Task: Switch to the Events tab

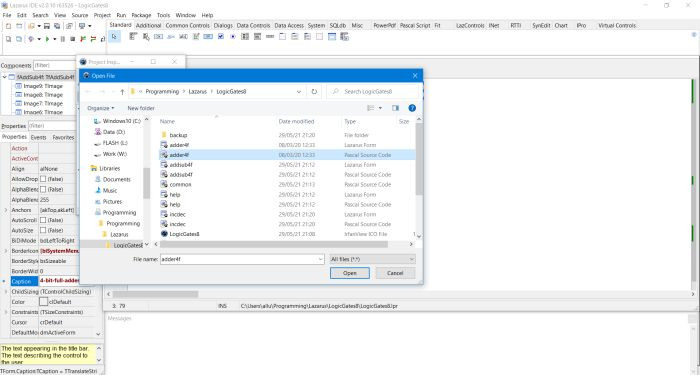Action: coord(39,138)
